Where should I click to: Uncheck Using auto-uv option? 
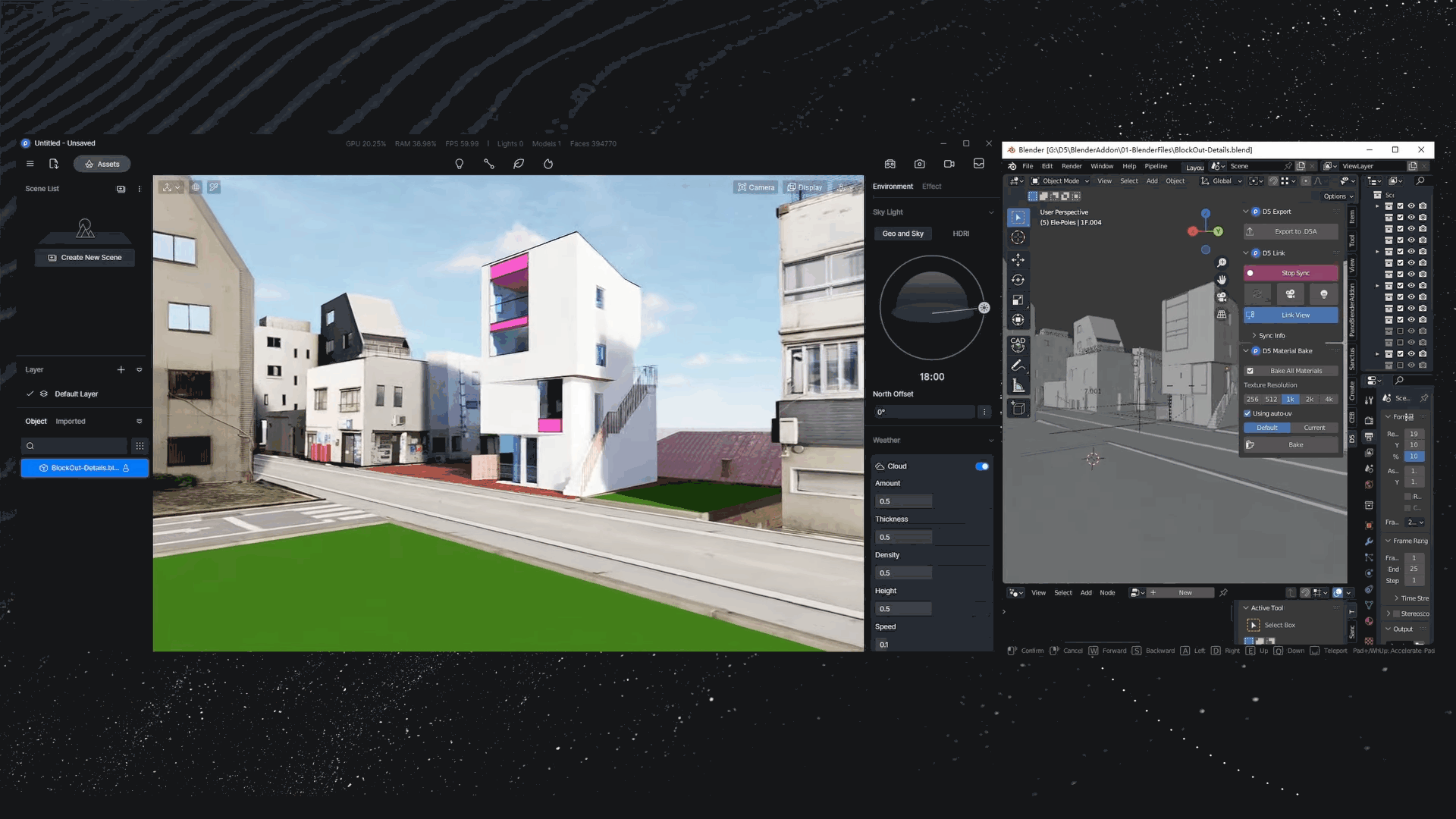(x=1247, y=413)
